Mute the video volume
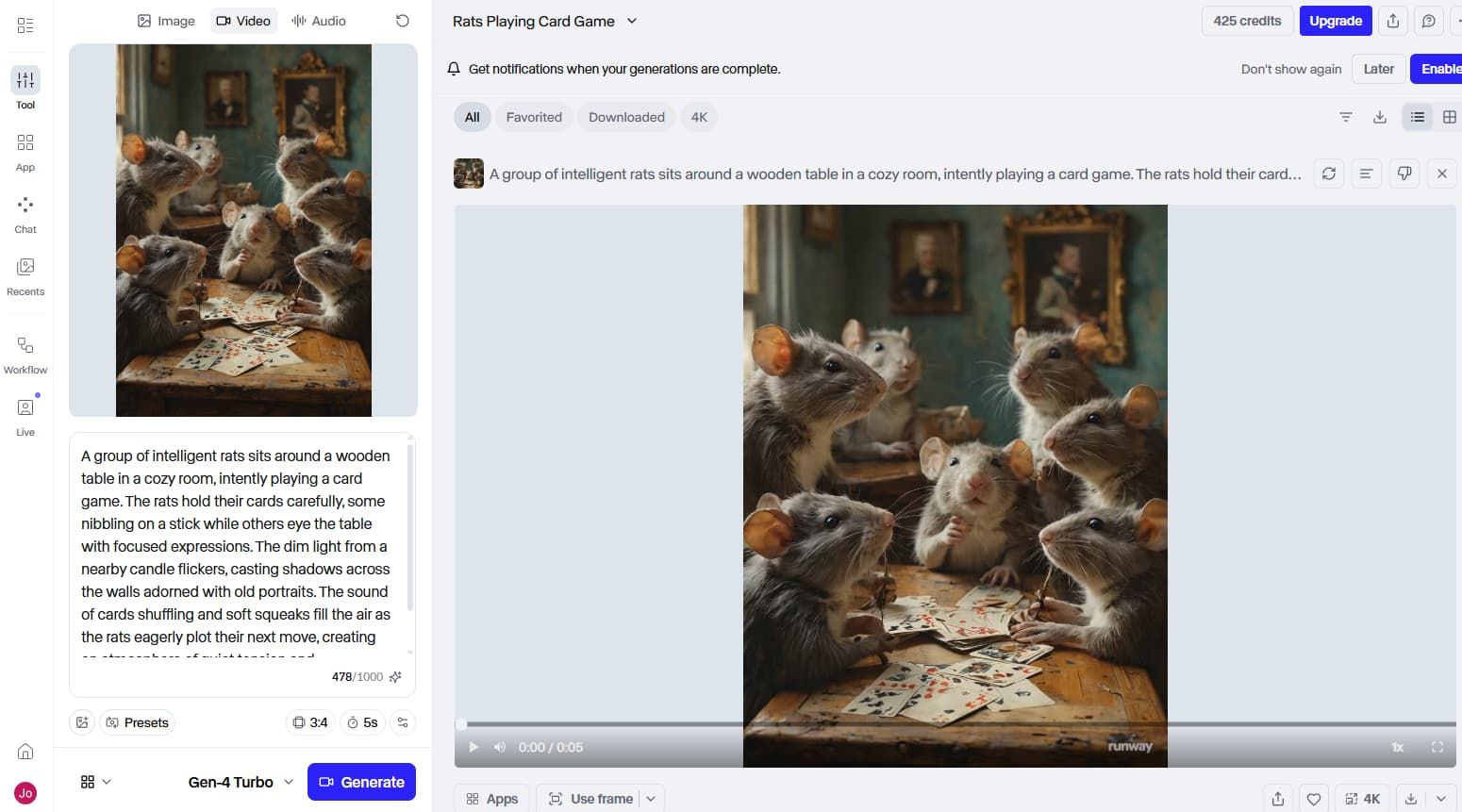Viewport: 1462px width, 812px height. 500,747
